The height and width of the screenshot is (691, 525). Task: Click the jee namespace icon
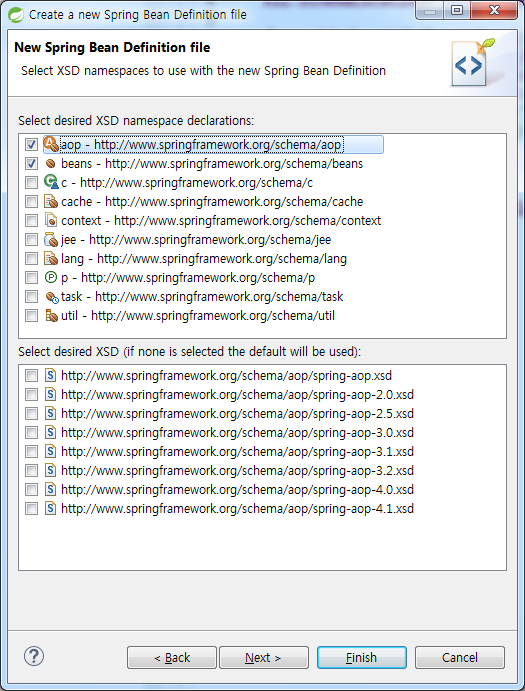(x=51, y=239)
